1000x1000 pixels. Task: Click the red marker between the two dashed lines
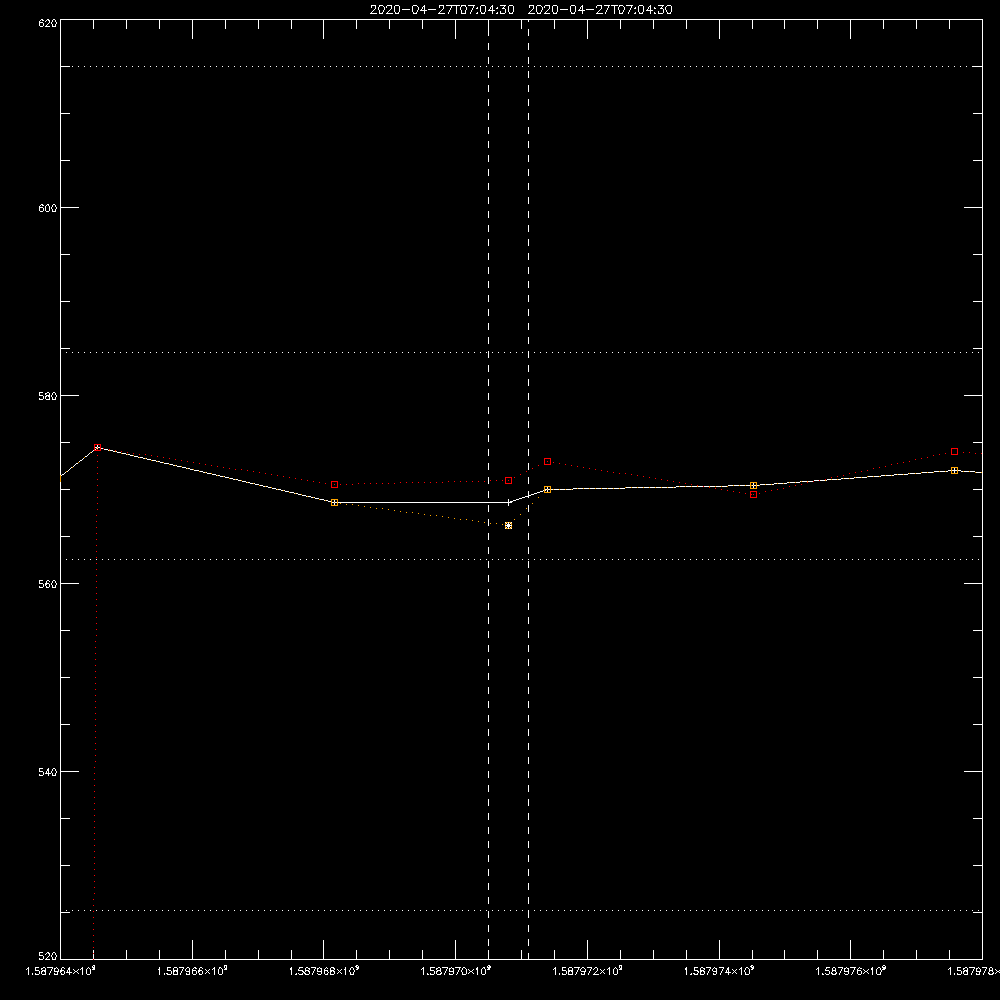coord(508,480)
